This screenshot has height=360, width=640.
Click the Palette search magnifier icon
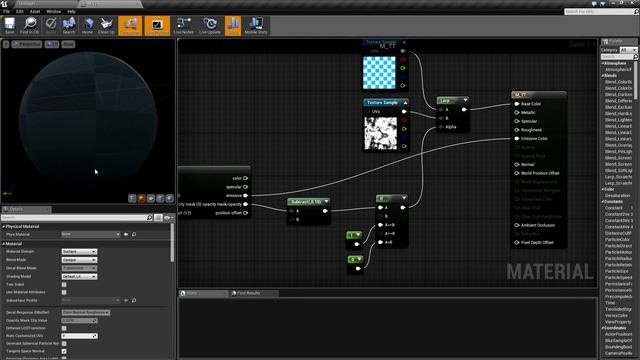click(636, 57)
